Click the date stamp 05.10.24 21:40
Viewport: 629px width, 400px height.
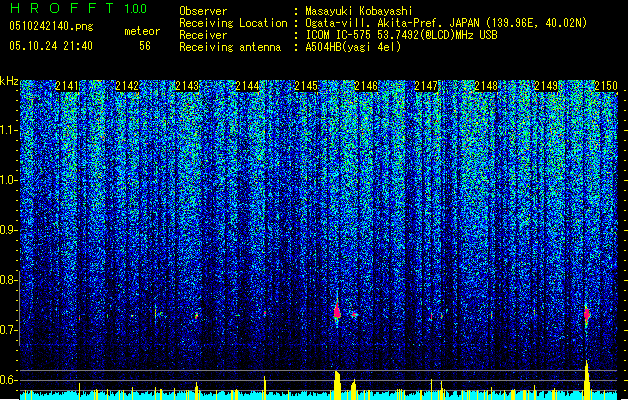click(x=51, y=46)
